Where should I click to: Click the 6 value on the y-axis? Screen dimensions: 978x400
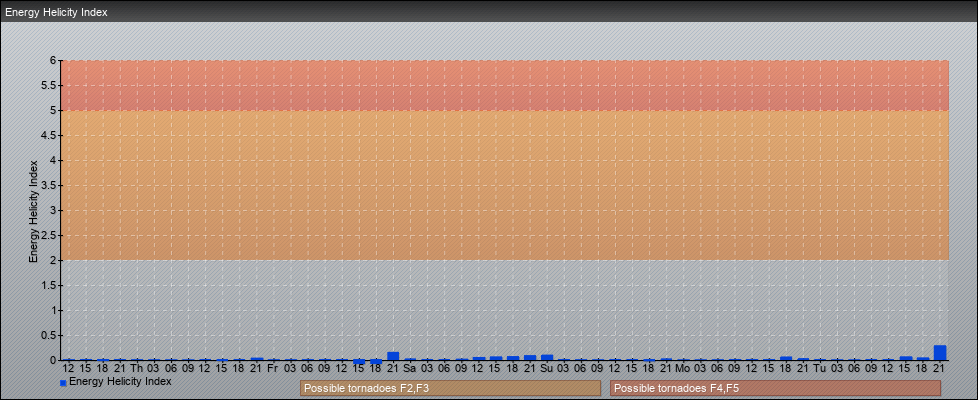pyautogui.click(x=54, y=61)
